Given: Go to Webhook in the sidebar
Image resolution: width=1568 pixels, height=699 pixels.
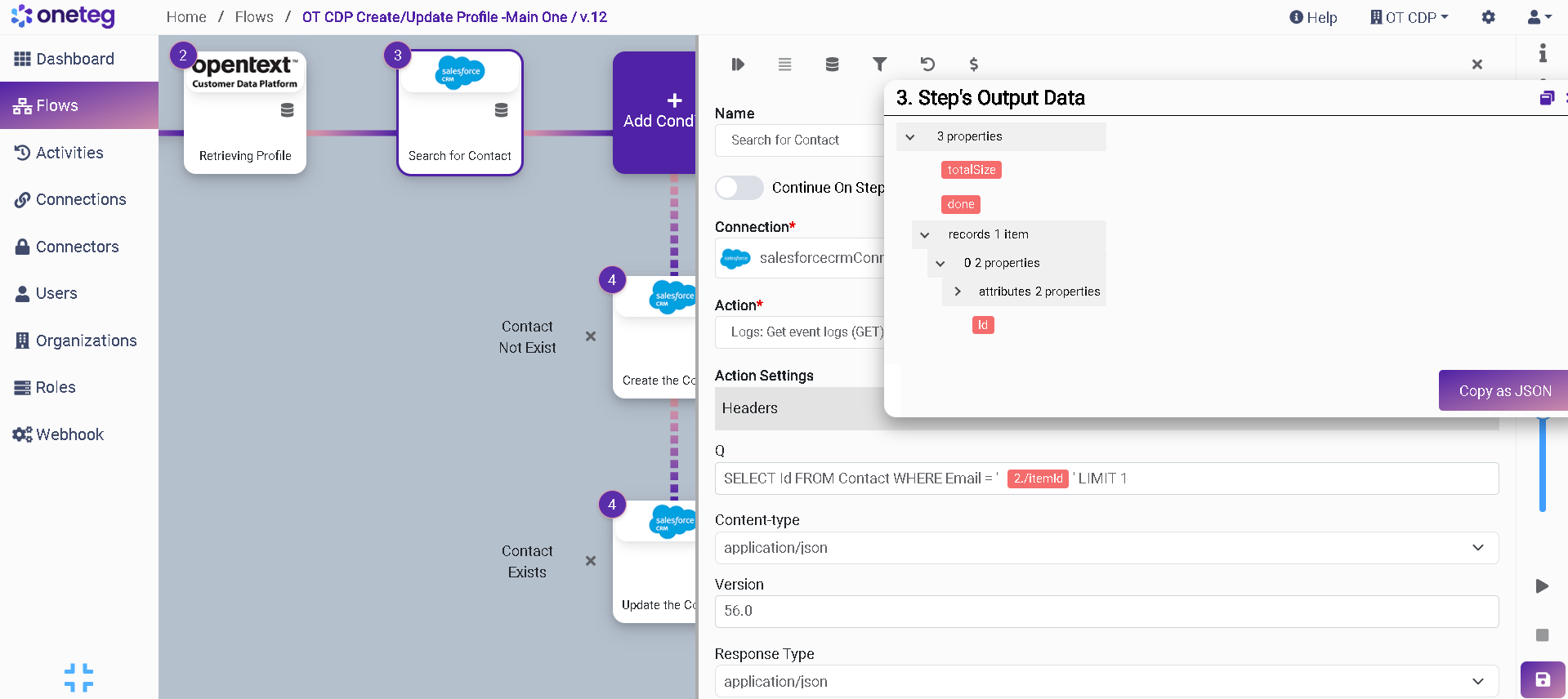Looking at the screenshot, I should pyautogui.click(x=69, y=434).
